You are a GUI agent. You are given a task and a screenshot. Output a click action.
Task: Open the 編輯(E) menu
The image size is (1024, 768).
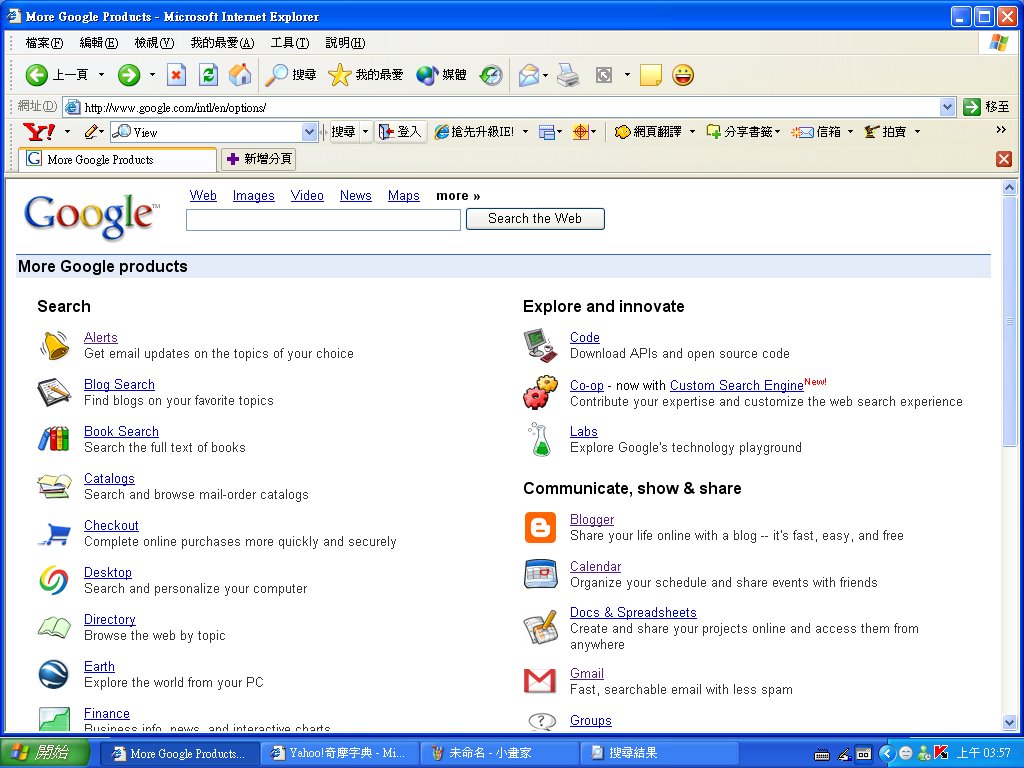pos(99,43)
